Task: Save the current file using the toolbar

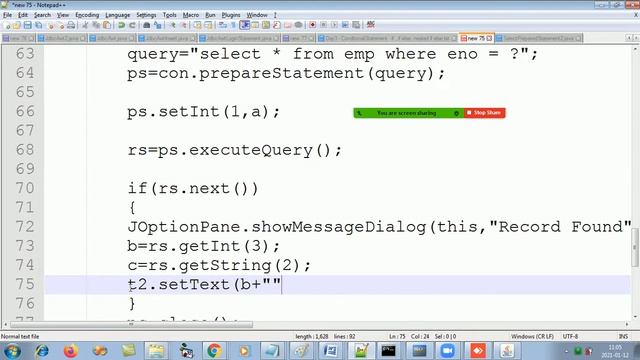Action: 27,25
